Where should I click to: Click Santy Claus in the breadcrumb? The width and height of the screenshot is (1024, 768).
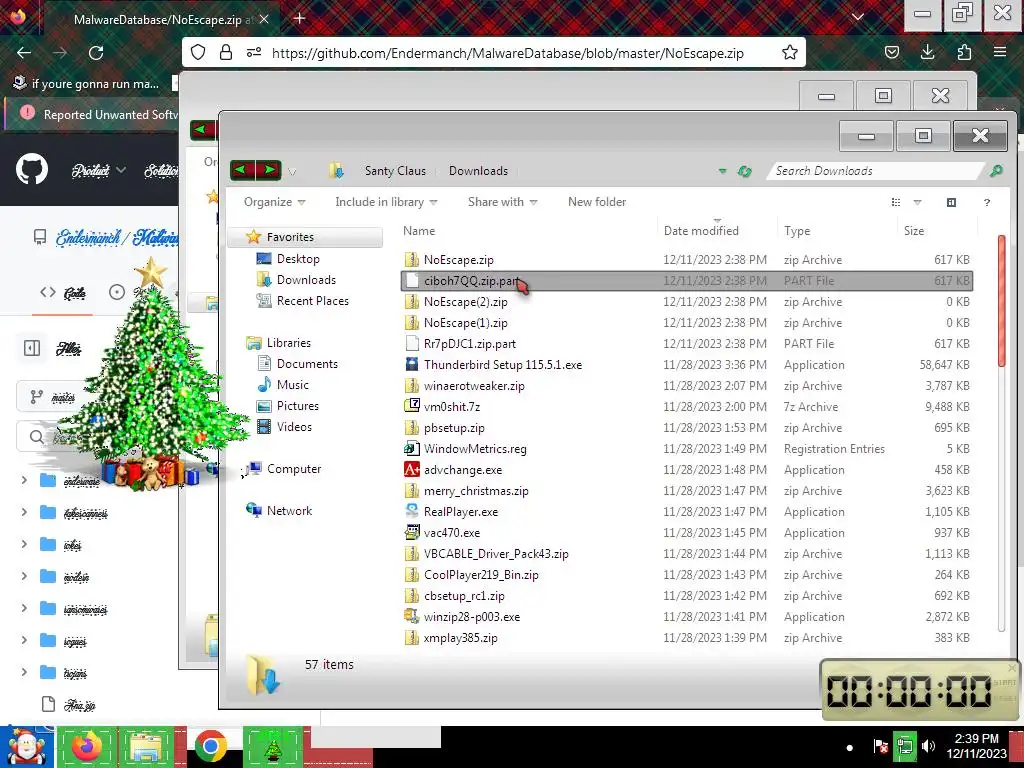395,171
